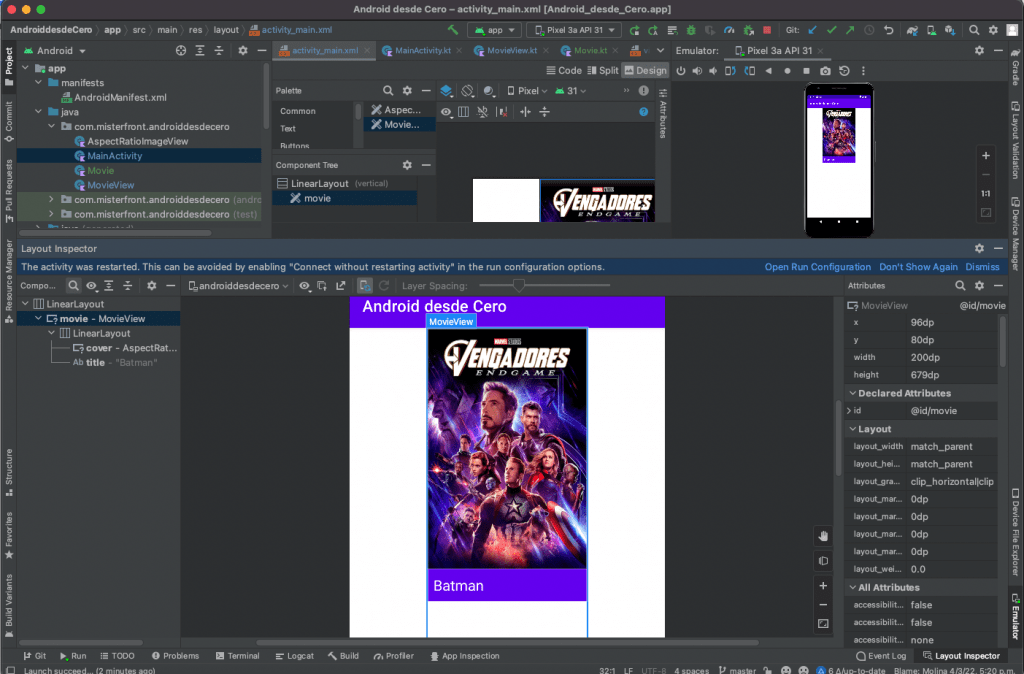The height and width of the screenshot is (674, 1024).
Task: Open the App Inspection tool window
Action: [465, 656]
